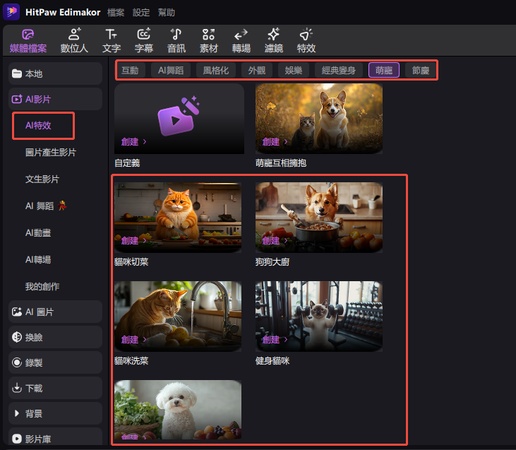This screenshot has width=516, height=450.
Task: Open the 轉場 tool
Action: [x=241, y=41]
